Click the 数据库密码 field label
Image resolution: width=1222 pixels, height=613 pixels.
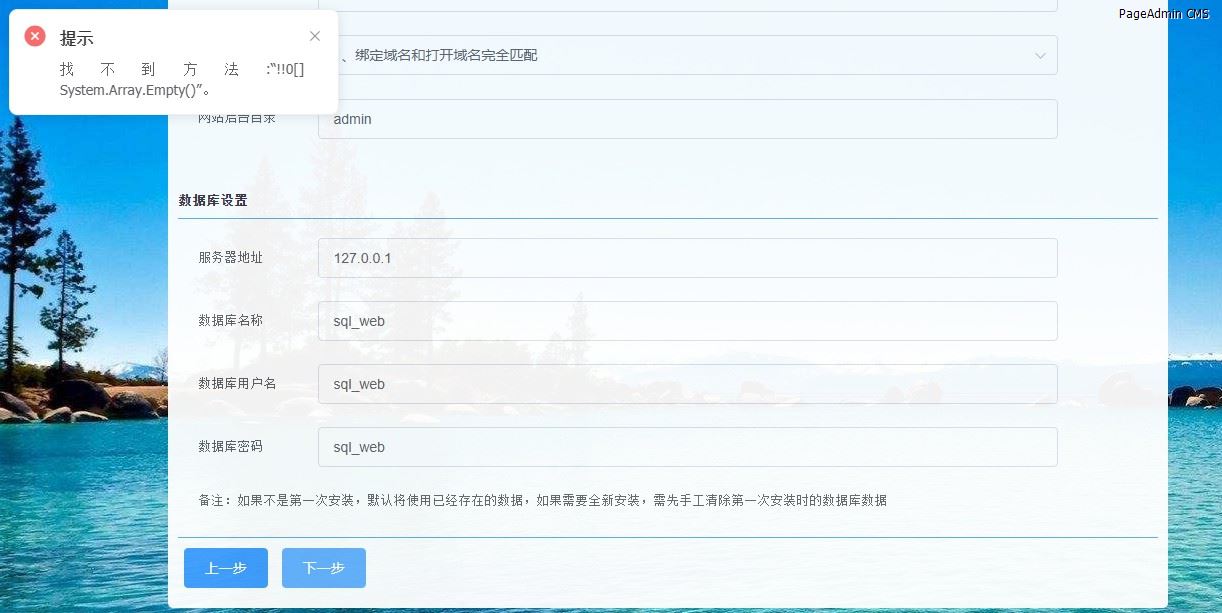point(230,446)
